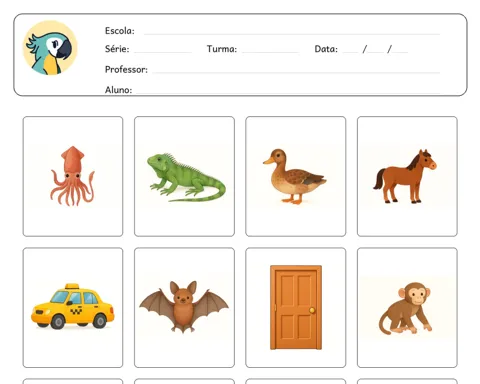Image resolution: width=480 pixels, height=384 pixels.
Task: Click the macaw parrot logo
Action: [x=50, y=48]
